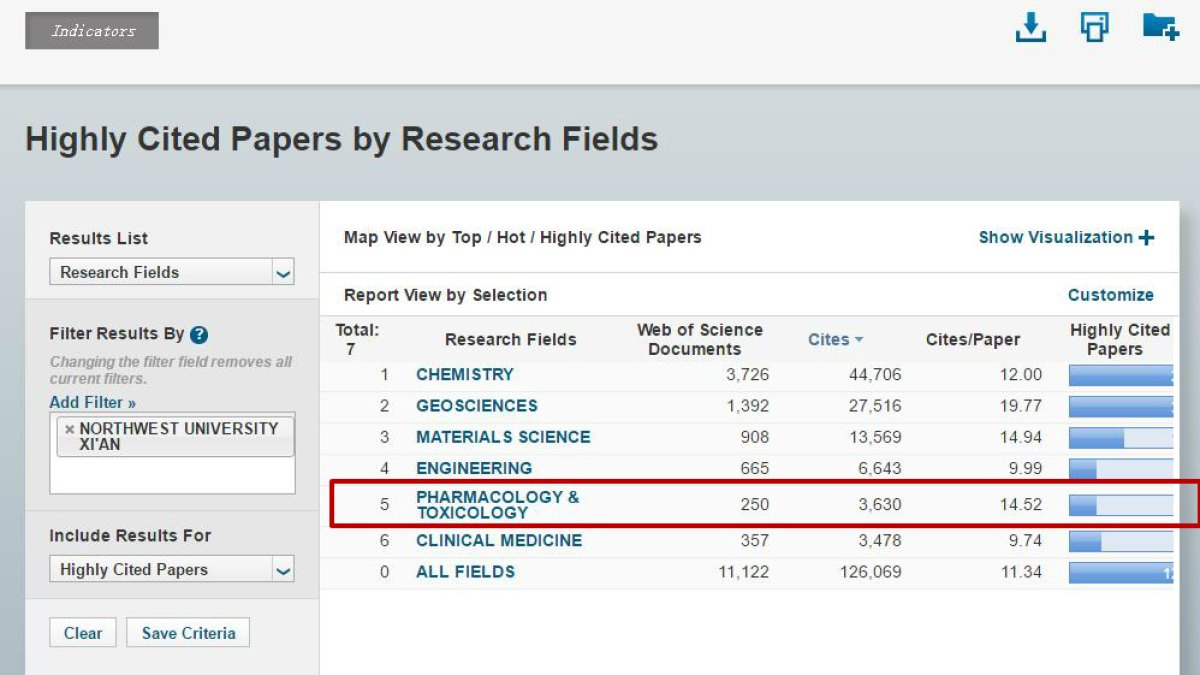
Task: Select the 11,122 documents value
Action: [742, 572]
